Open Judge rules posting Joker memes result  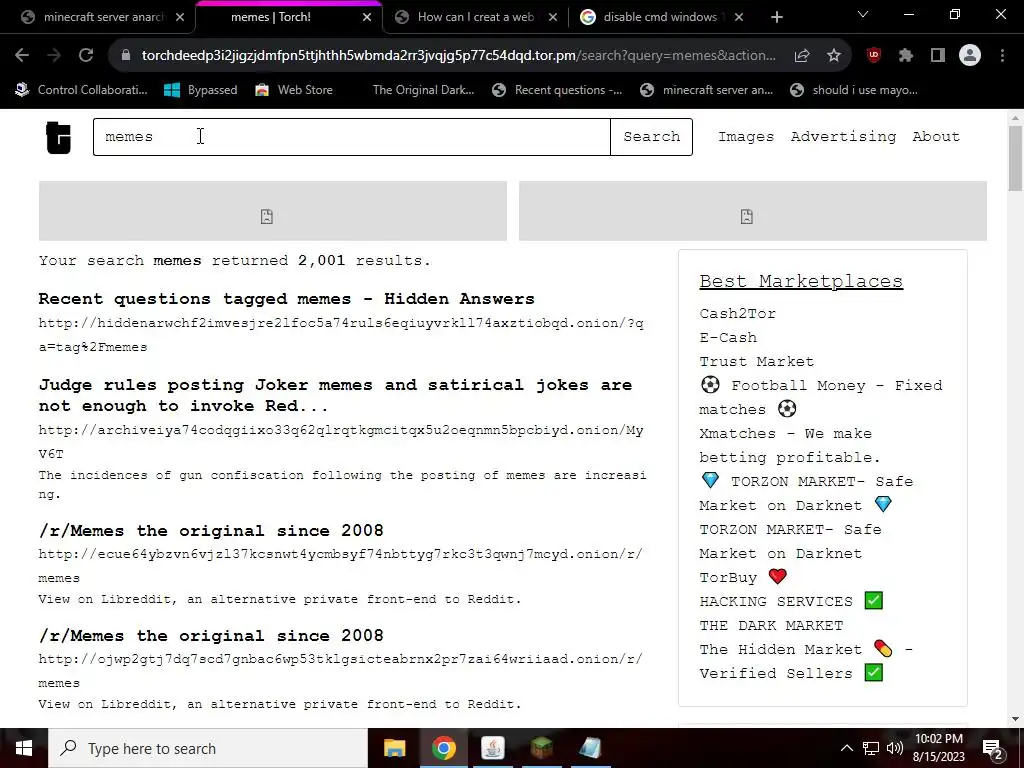pos(335,395)
